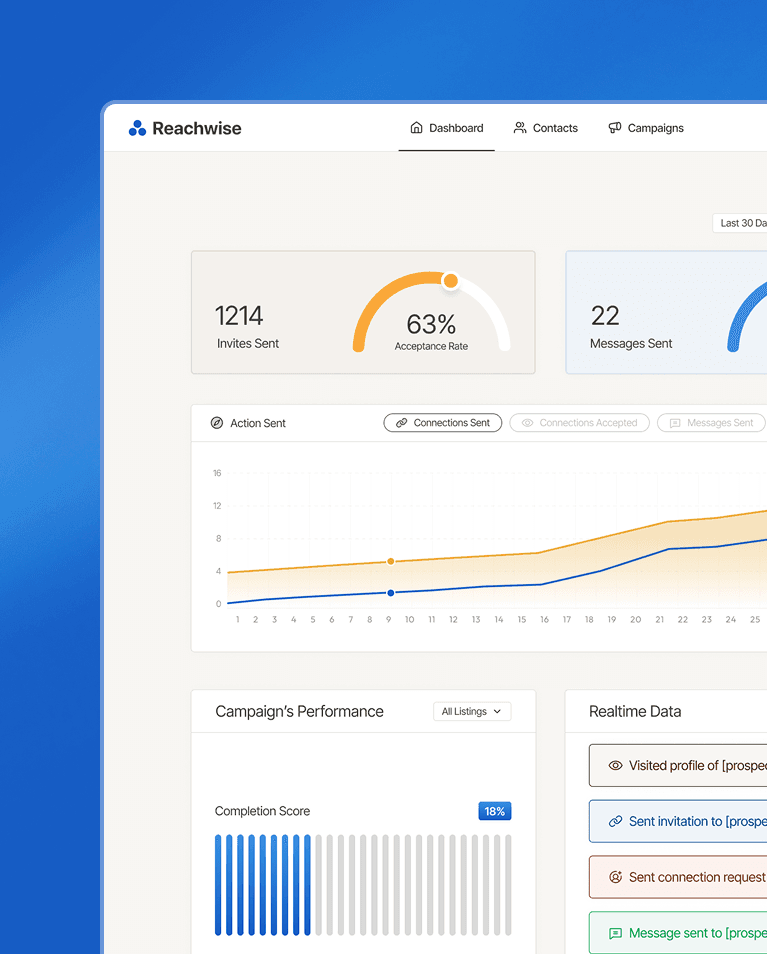Click the eye icon on Visited profile row
Image resolution: width=767 pixels, height=954 pixels.
click(x=615, y=766)
